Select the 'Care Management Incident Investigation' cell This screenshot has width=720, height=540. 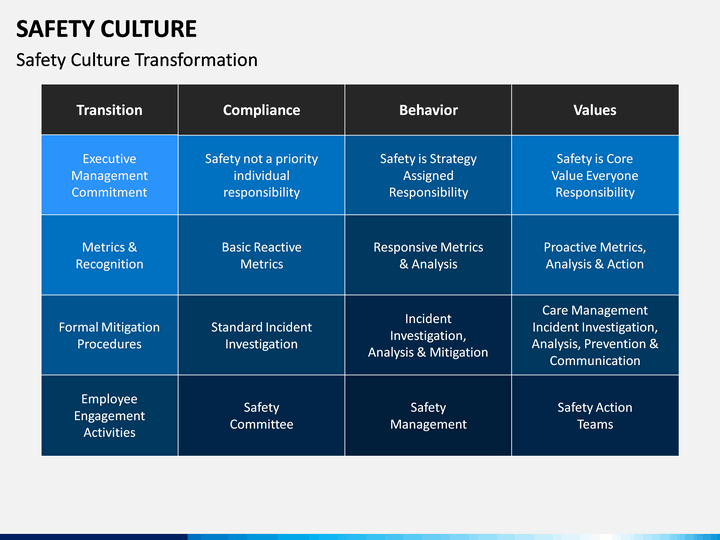(x=595, y=335)
